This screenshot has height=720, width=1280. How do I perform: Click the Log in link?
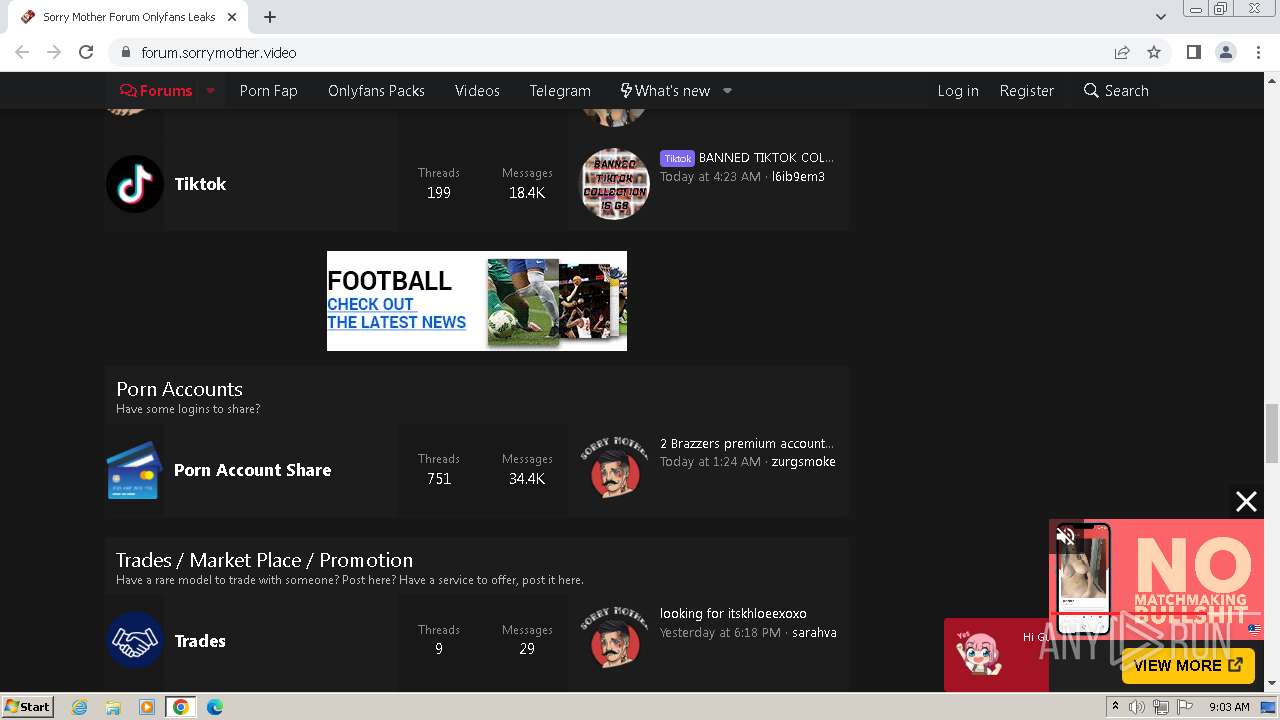tap(958, 91)
